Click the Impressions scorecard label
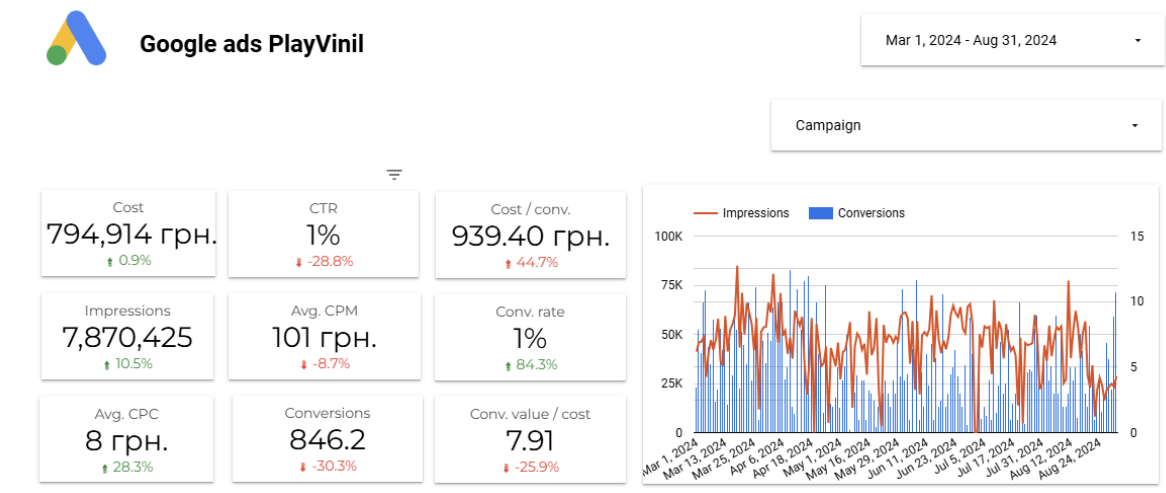The width and height of the screenshot is (1166, 493). click(127, 311)
